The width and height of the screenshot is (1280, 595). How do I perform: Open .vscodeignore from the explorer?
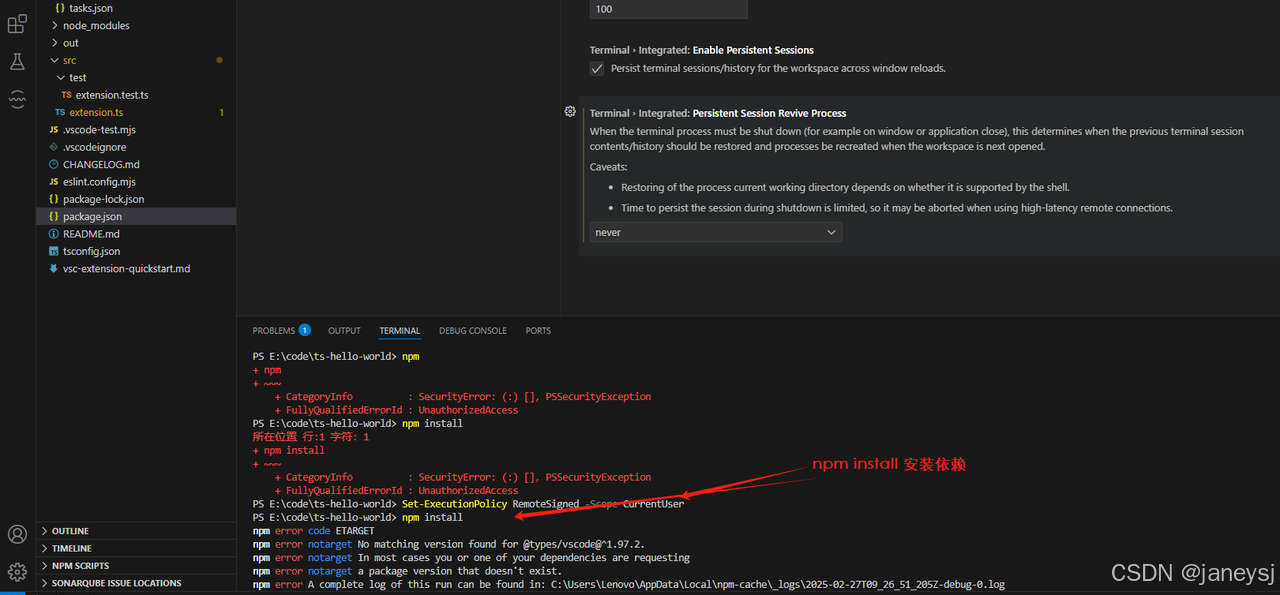(x=94, y=147)
